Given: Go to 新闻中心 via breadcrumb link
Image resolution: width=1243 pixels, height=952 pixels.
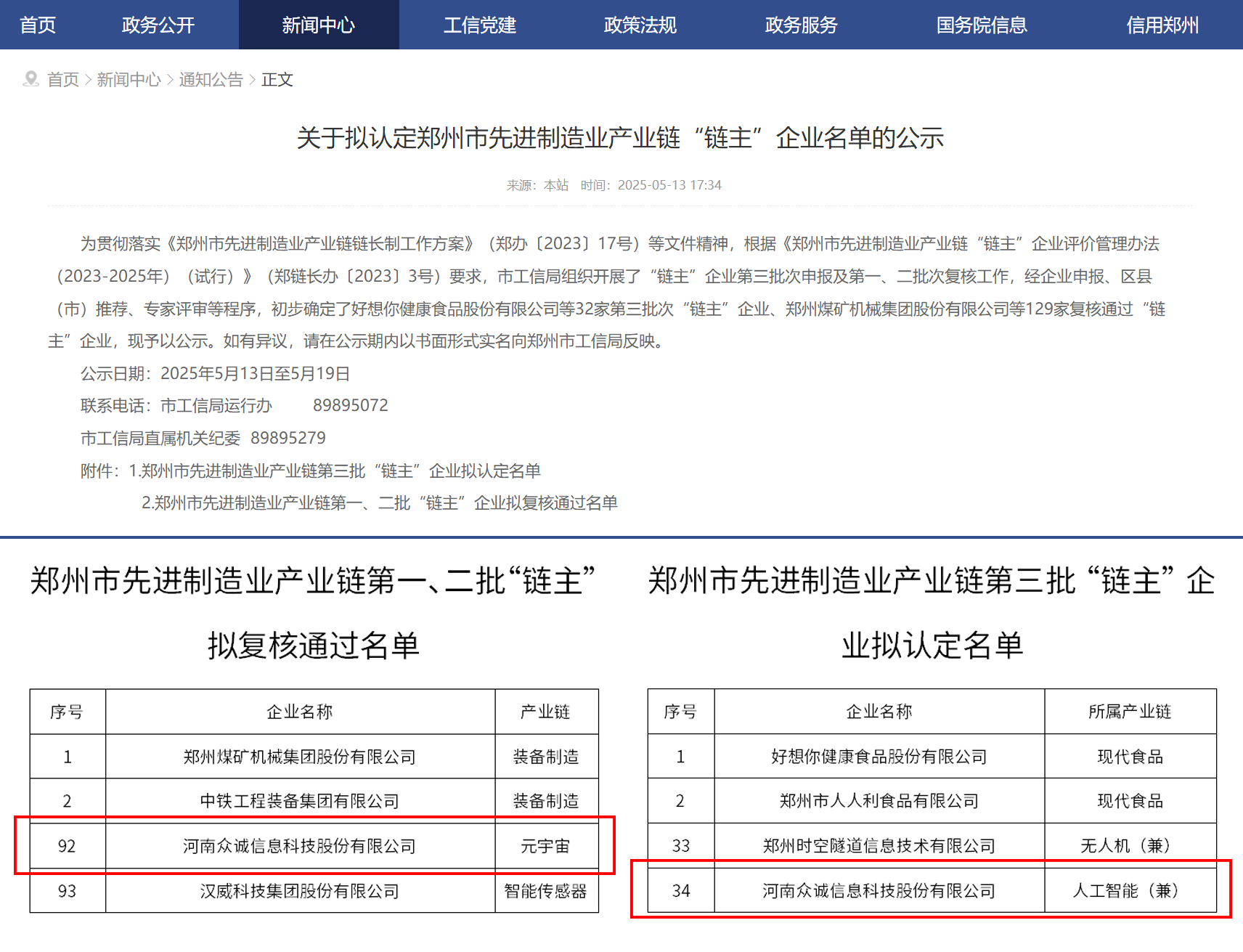Looking at the screenshot, I should [129, 79].
